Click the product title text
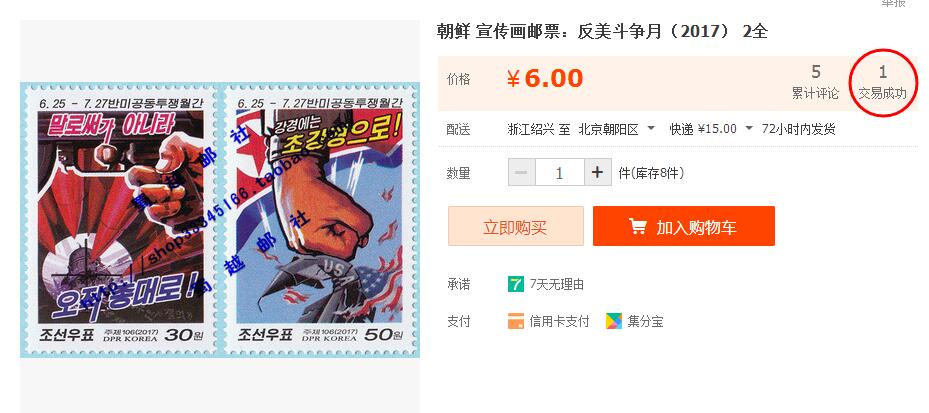 click(602, 31)
